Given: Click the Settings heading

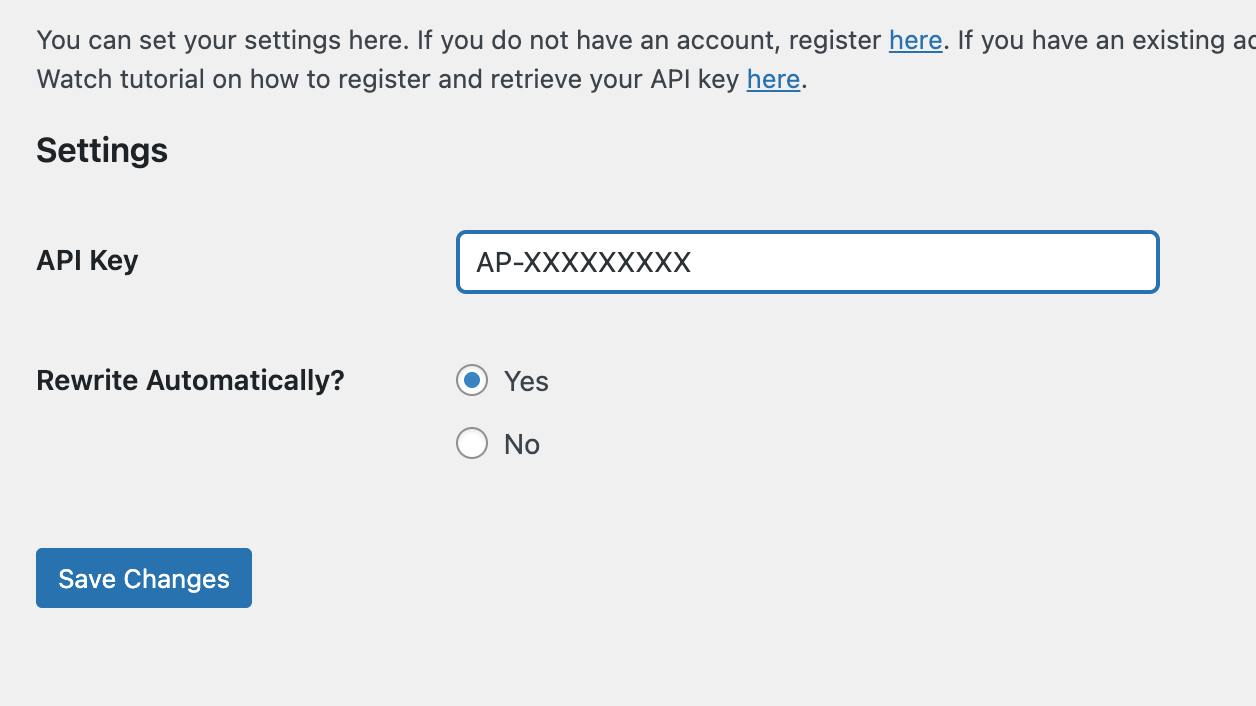Looking at the screenshot, I should 102,150.
